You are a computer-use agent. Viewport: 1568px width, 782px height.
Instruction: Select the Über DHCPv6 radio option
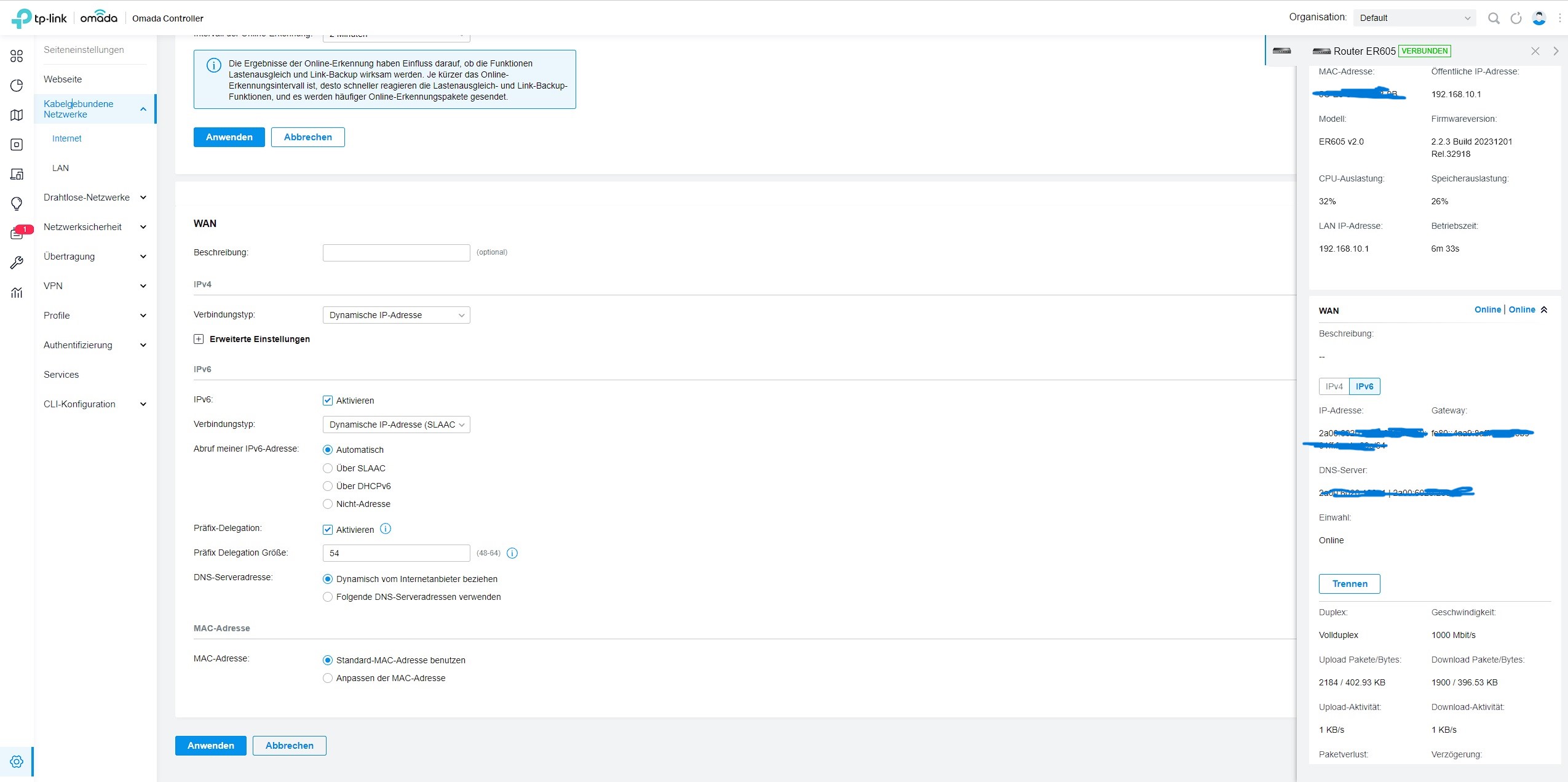pos(328,486)
